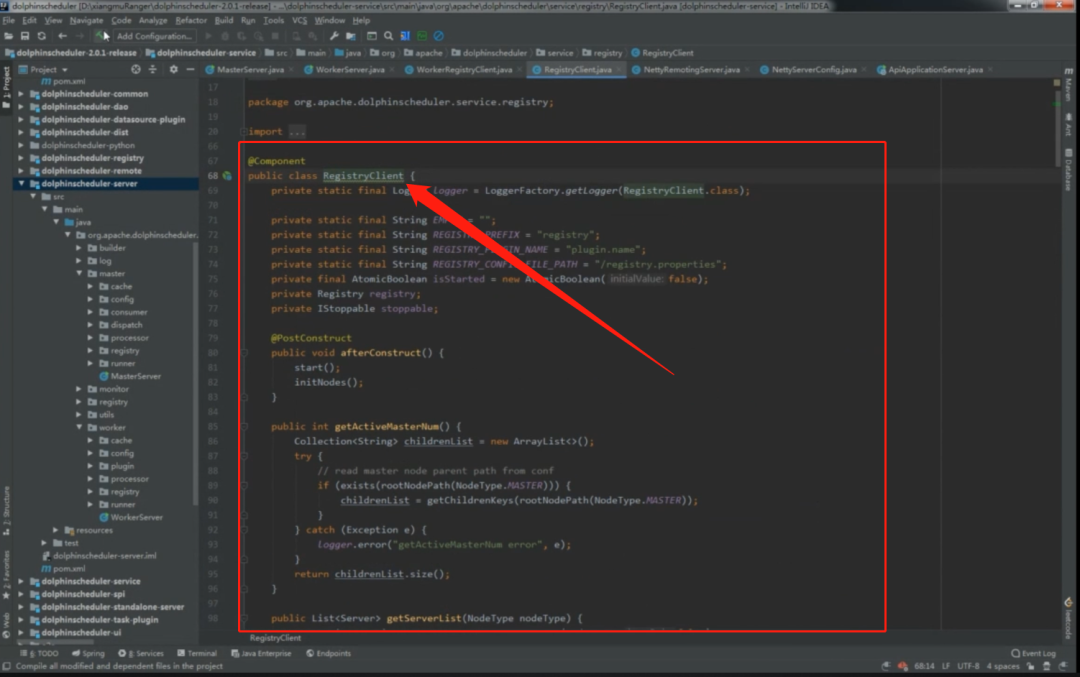This screenshot has width=1080, height=677.
Task: Click the 4 spaces indent status entry
Action: 1003,667
